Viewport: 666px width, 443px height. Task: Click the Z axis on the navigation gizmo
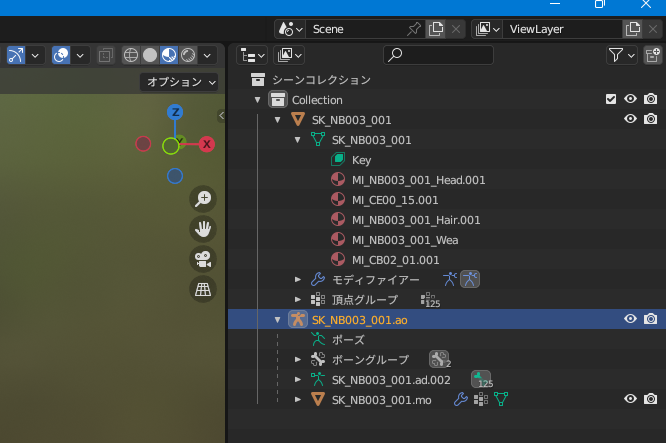175,113
